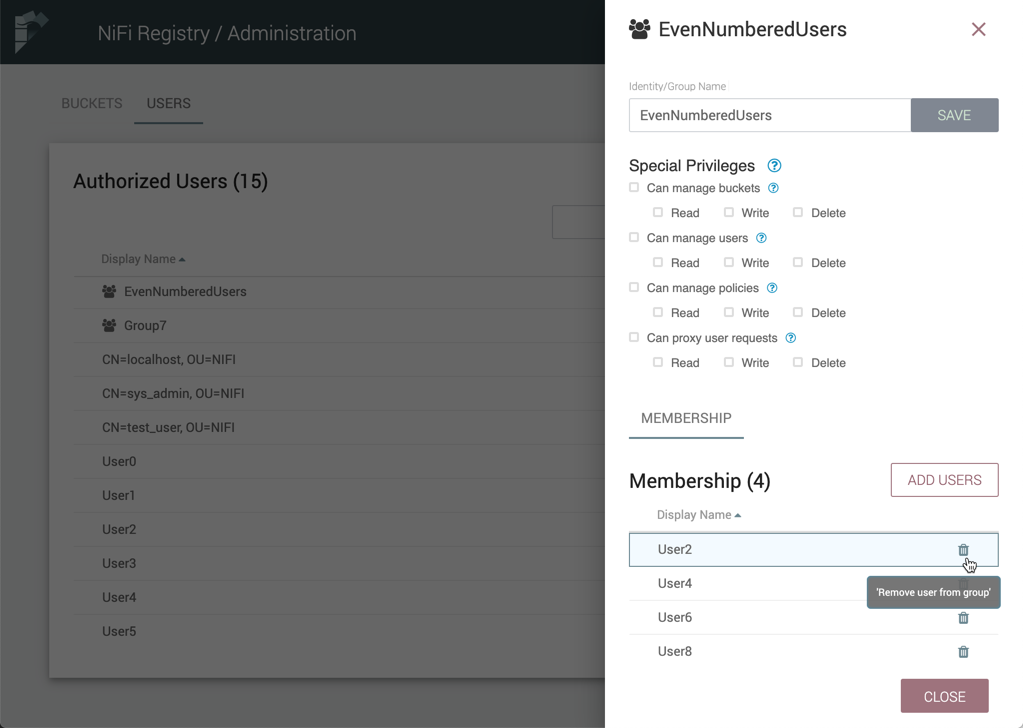Enable Can manage buckets checkbox
Image resolution: width=1023 pixels, height=728 pixels.
coord(634,187)
